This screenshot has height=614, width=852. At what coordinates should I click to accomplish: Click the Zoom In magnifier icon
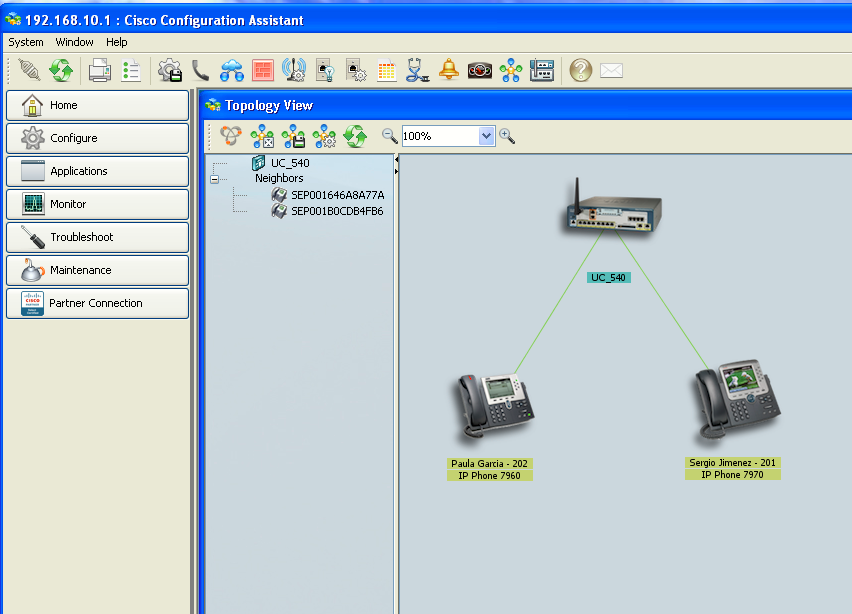pyautogui.click(x=507, y=136)
